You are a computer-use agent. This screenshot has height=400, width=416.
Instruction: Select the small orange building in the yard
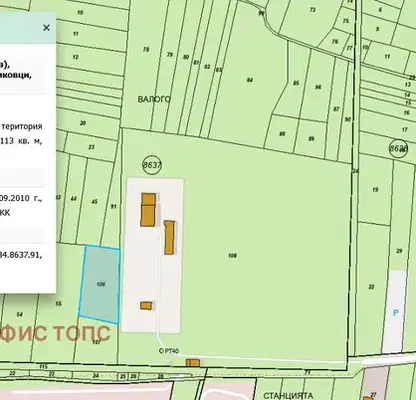tap(146, 306)
